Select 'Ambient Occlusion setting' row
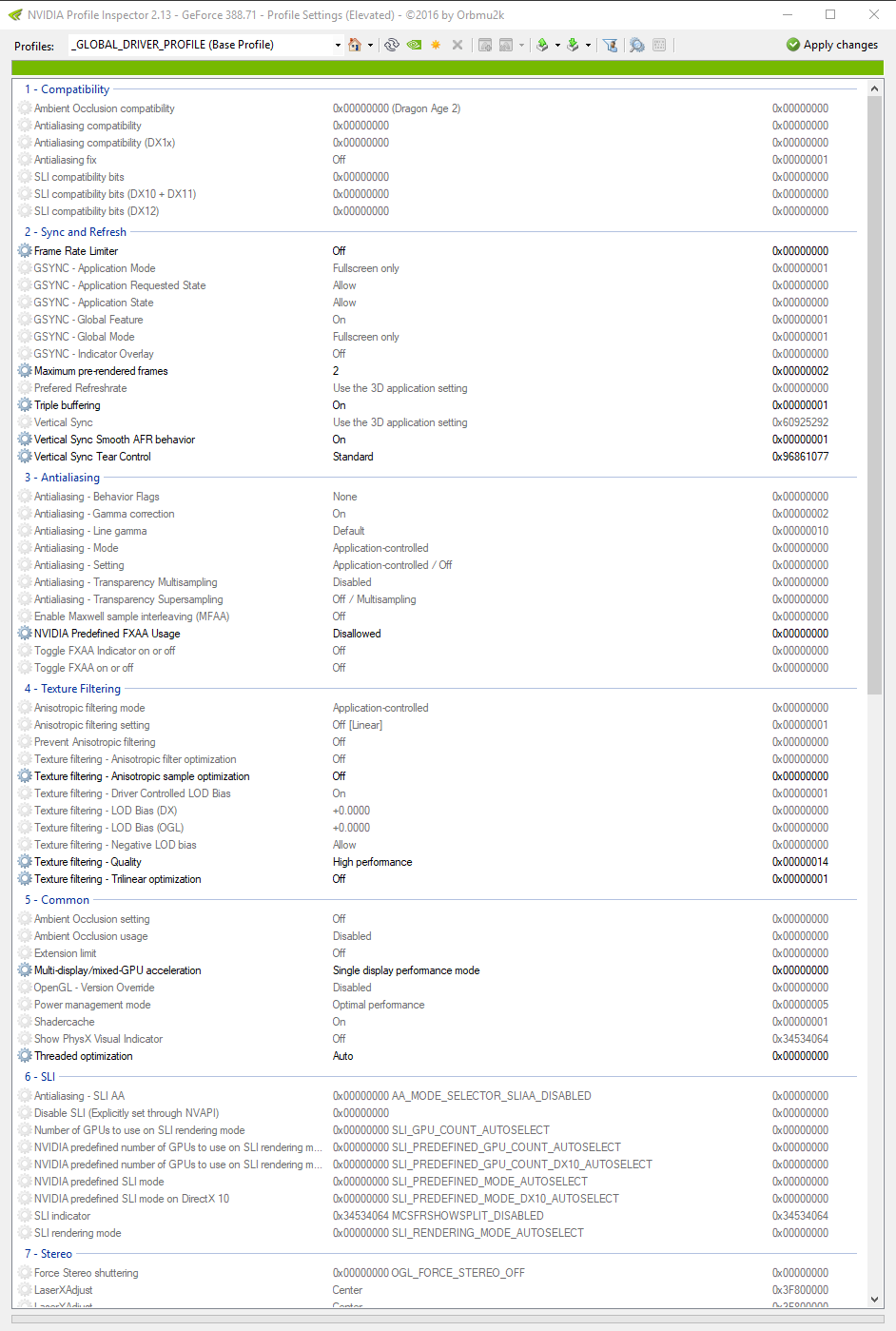This screenshot has width=896, height=1331. 438,919
